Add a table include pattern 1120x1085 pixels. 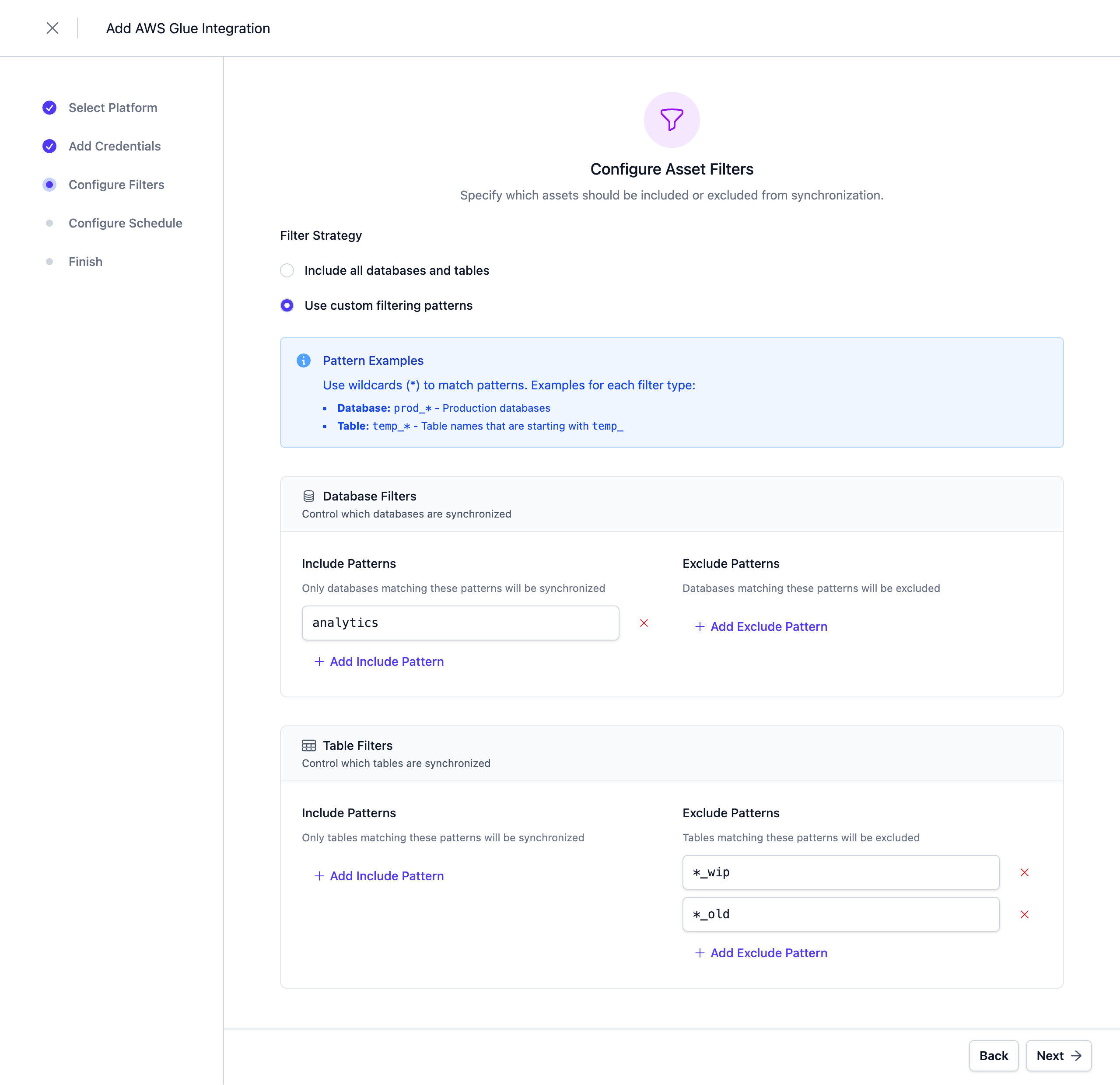(x=379, y=875)
